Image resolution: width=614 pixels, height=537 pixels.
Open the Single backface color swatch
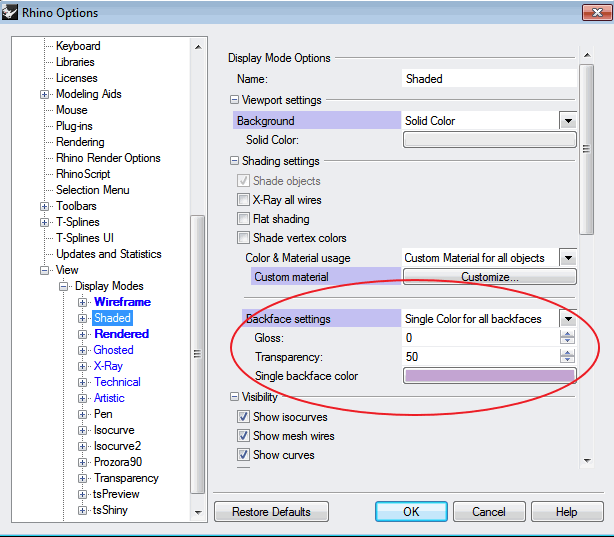click(x=489, y=376)
